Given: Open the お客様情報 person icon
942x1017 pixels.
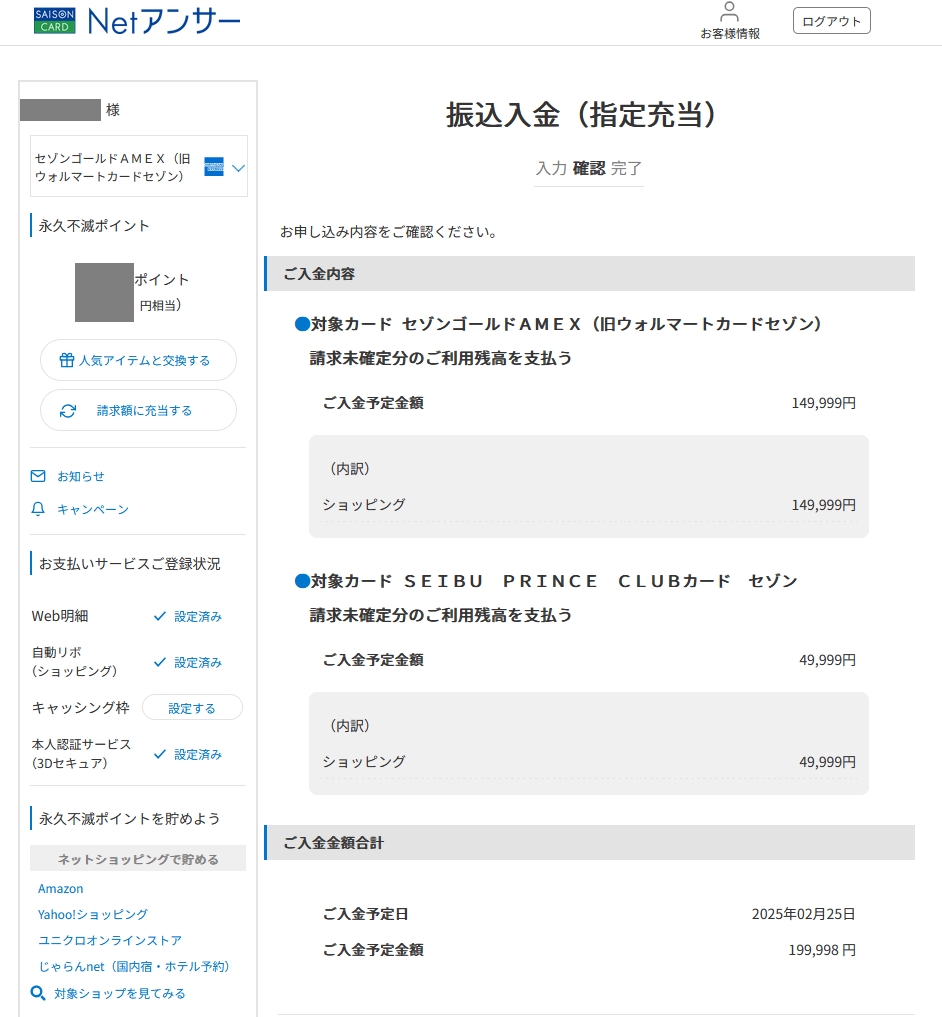Looking at the screenshot, I should 729,12.
